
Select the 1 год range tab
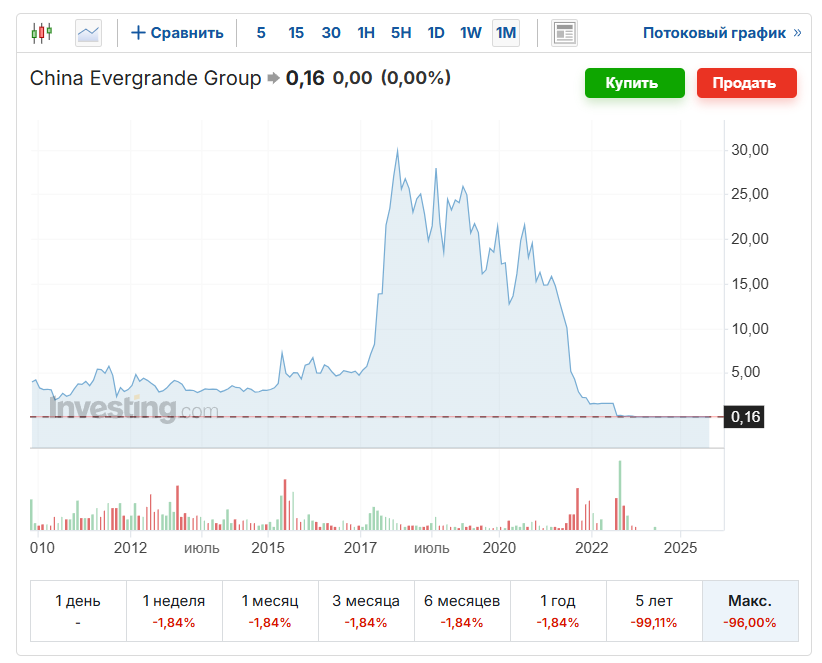click(558, 611)
